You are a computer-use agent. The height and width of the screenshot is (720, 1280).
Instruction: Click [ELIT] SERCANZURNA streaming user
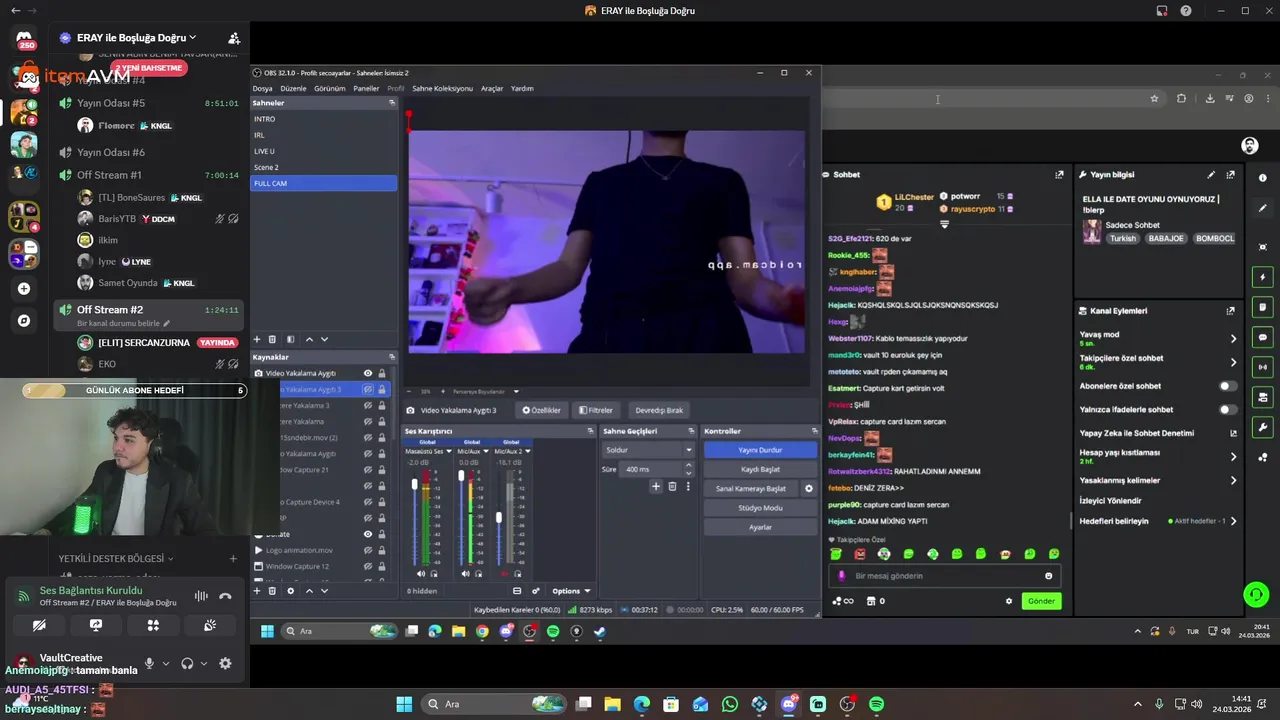tap(144, 343)
